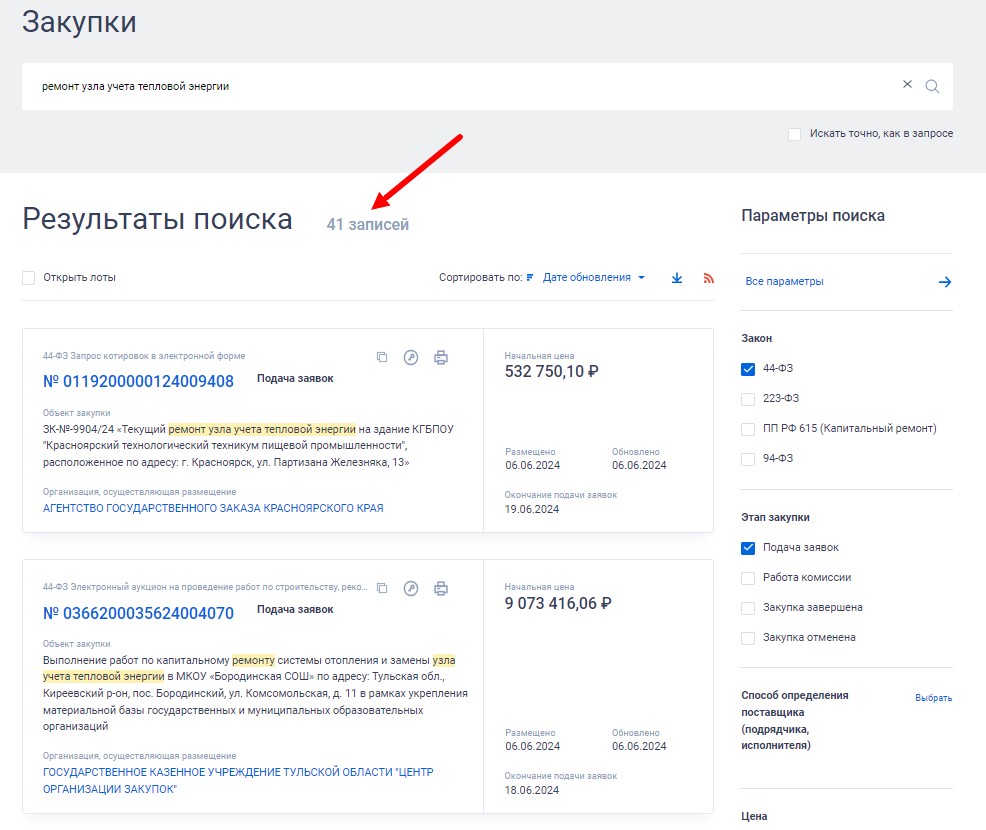Click the Закупки page heading
The width and height of the screenshot is (986, 830).
tap(79, 22)
